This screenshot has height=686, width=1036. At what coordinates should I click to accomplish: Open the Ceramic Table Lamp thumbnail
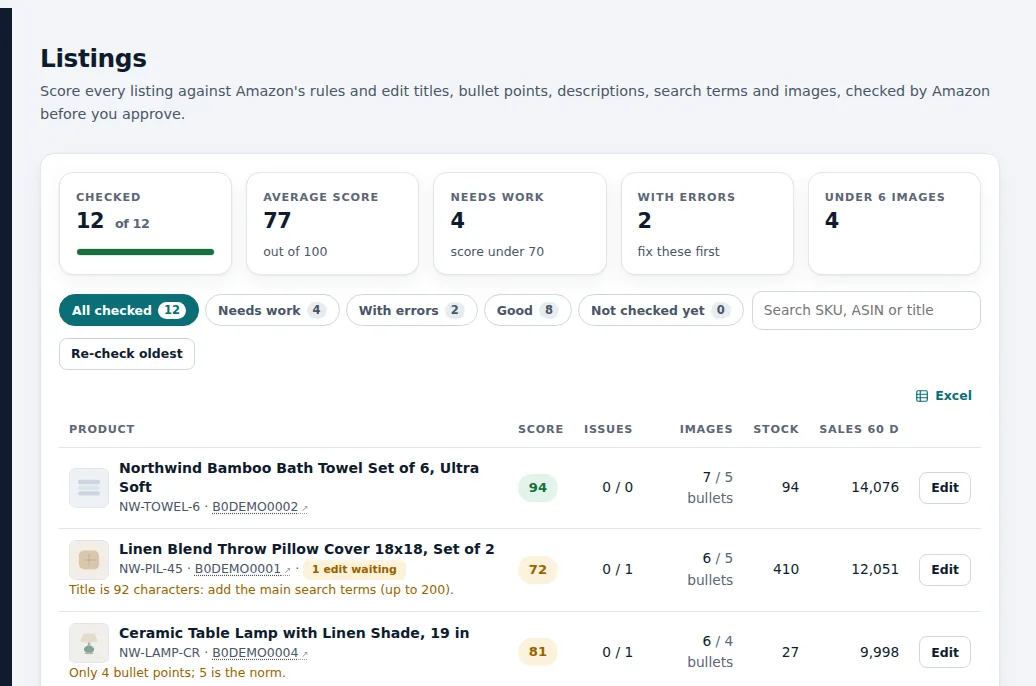click(x=89, y=642)
